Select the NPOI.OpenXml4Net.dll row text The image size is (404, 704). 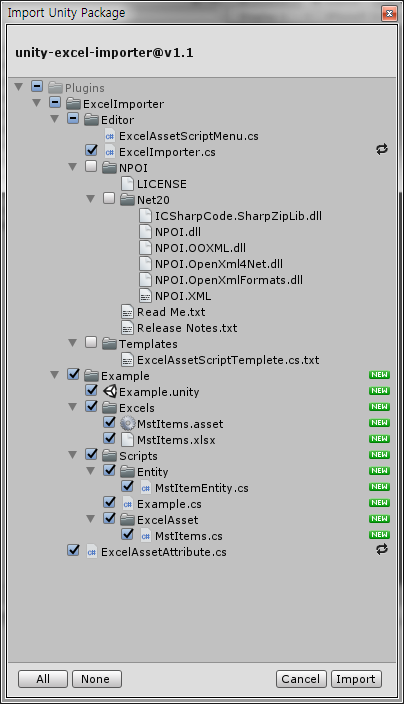coord(219,264)
